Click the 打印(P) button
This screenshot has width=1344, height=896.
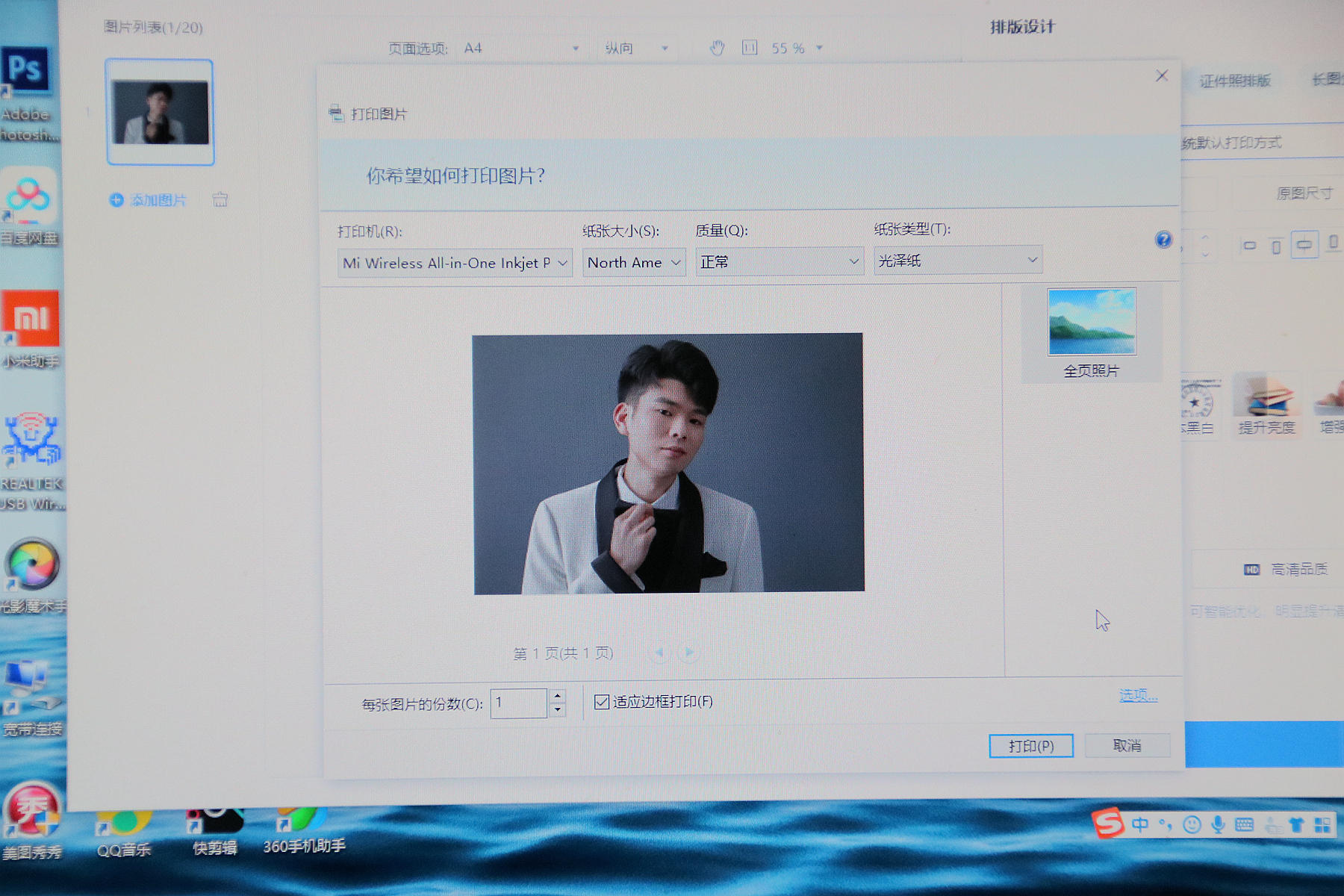(1031, 746)
